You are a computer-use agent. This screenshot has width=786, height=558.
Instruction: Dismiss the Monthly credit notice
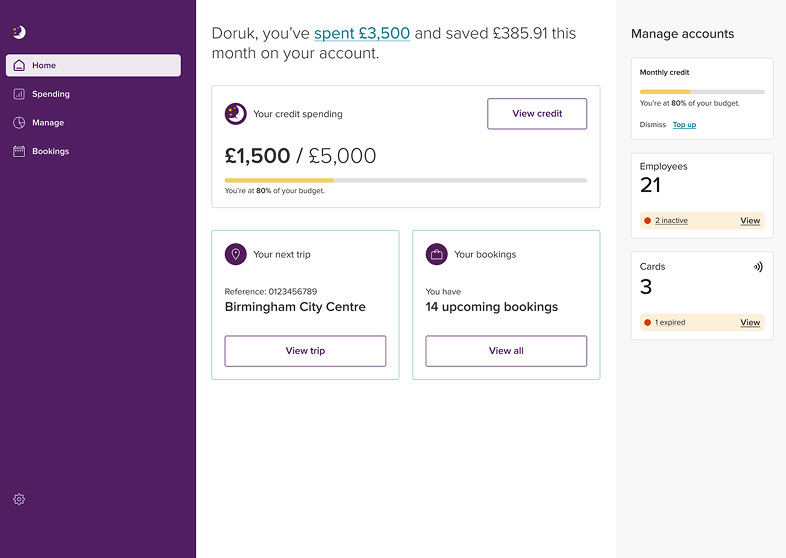(x=652, y=125)
